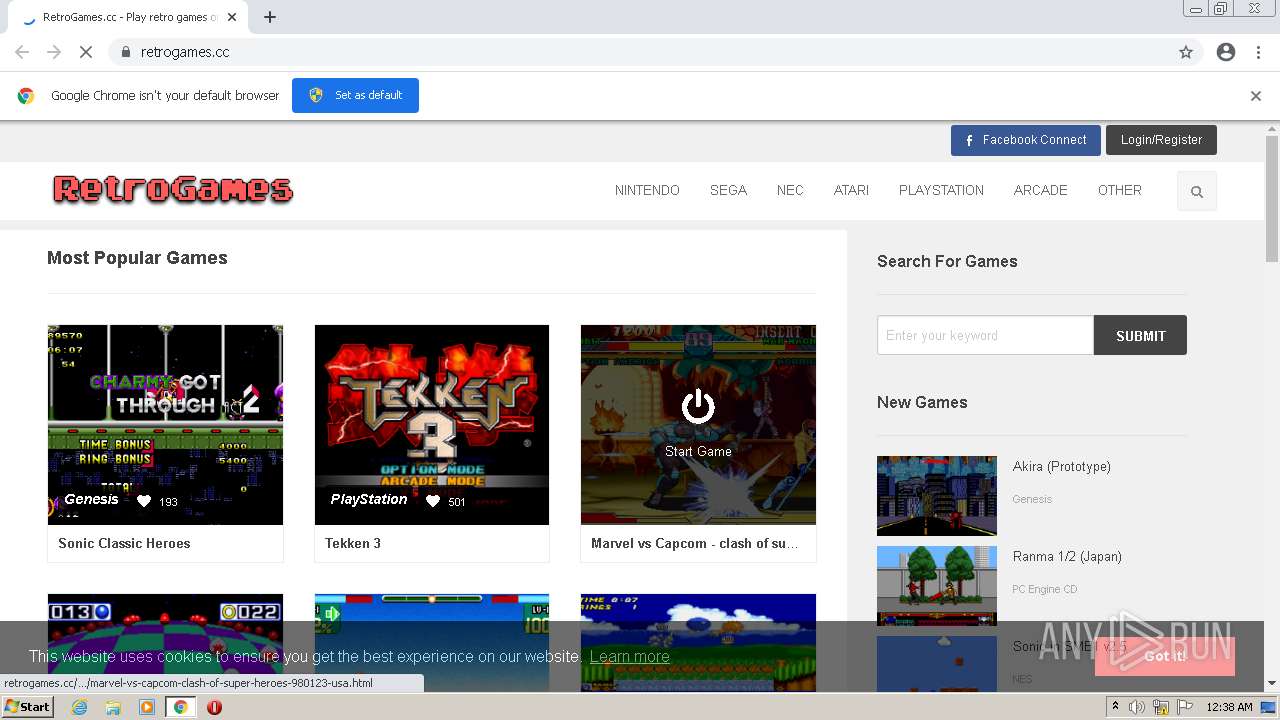
Task: Switch to Chrome taskbar icon
Action: tap(180, 707)
